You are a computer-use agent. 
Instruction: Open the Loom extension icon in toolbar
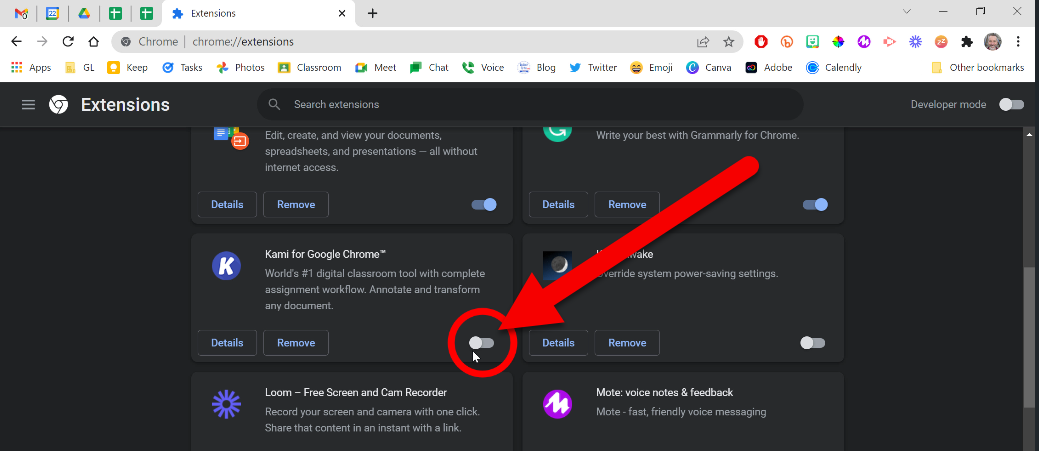[915, 42]
